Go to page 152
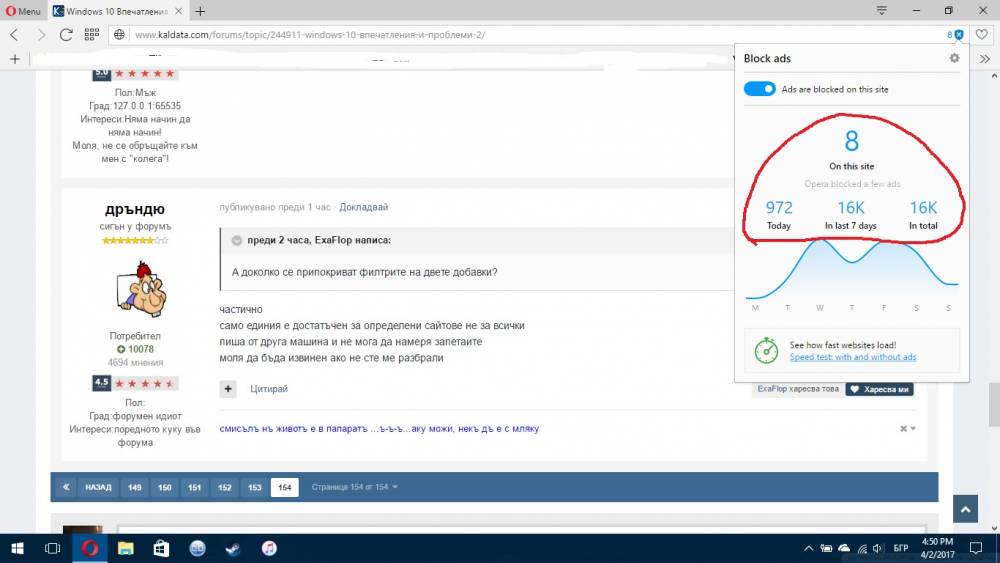The image size is (1000, 563). (224, 486)
